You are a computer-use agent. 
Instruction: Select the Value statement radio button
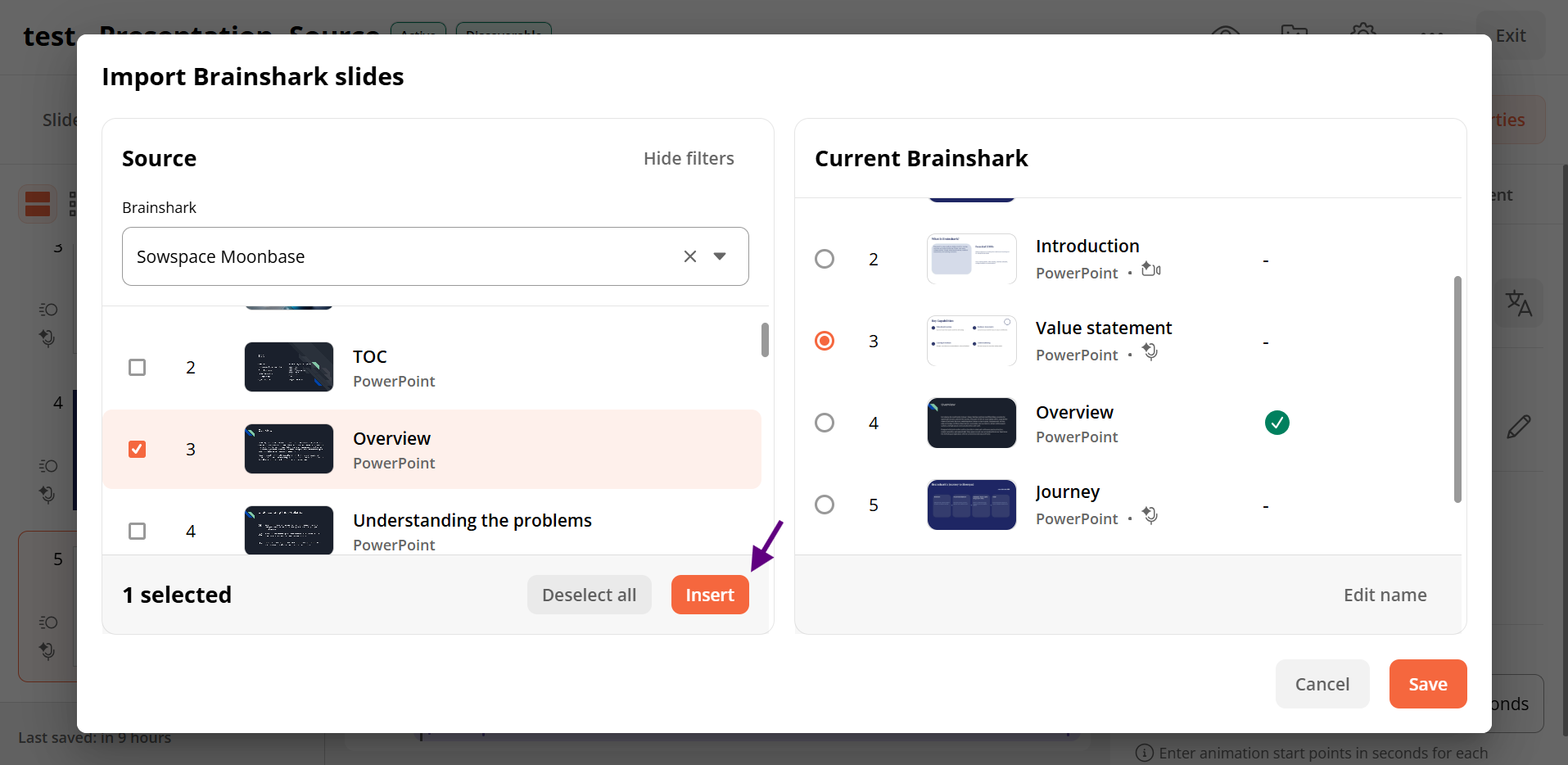(x=825, y=341)
